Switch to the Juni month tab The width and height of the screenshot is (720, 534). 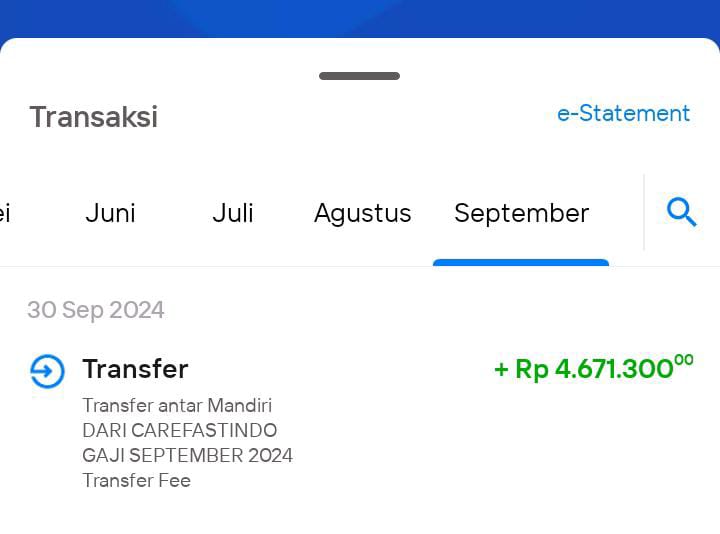(110, 213)
